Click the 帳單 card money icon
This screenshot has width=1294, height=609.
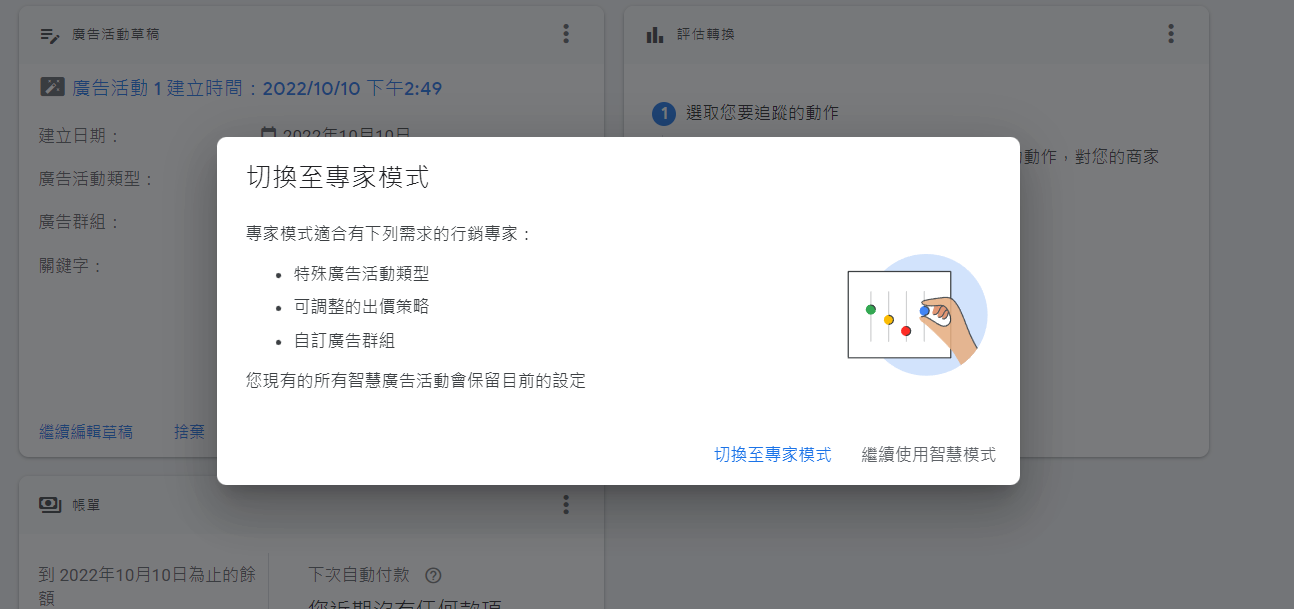click(50, 505)
